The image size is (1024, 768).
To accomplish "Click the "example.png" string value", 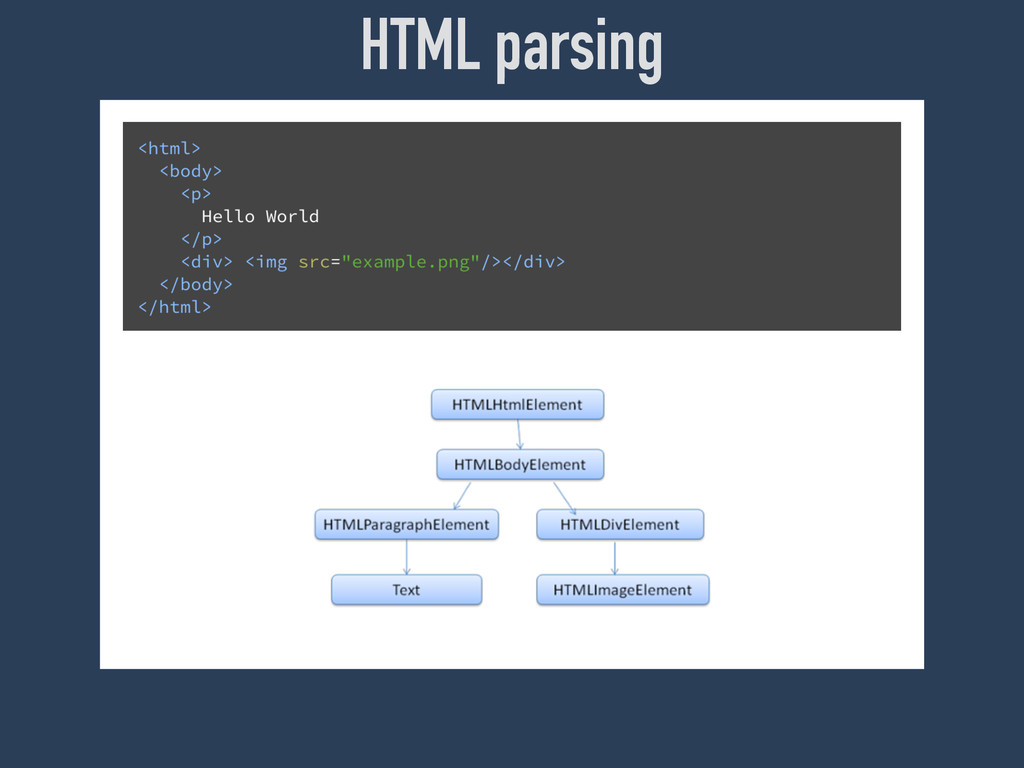I will (x=411, y=262).
